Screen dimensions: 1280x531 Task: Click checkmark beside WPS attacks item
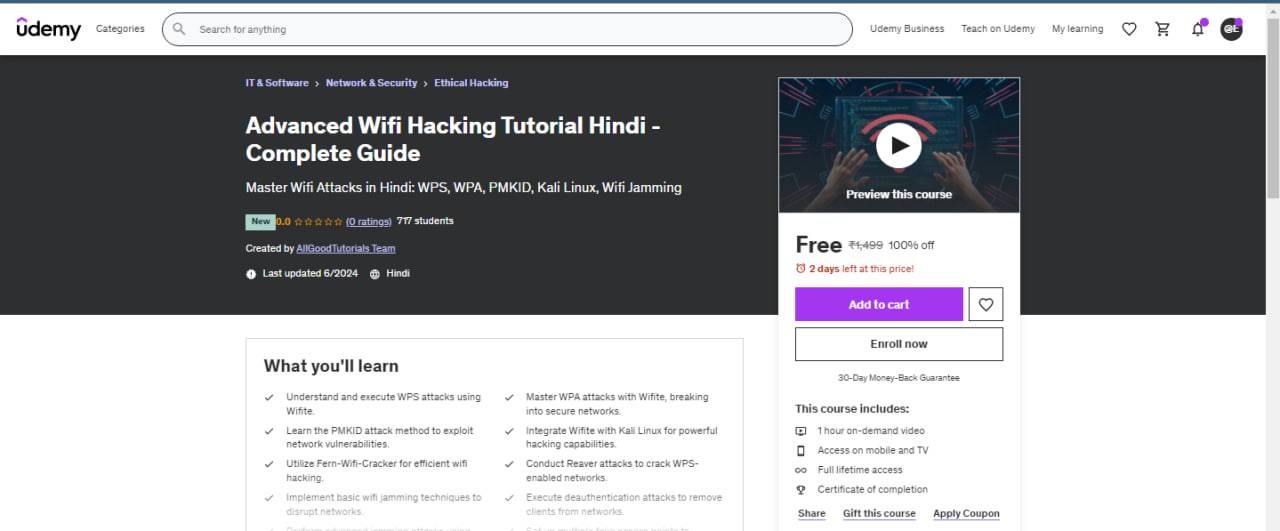(x=269, y=397)
